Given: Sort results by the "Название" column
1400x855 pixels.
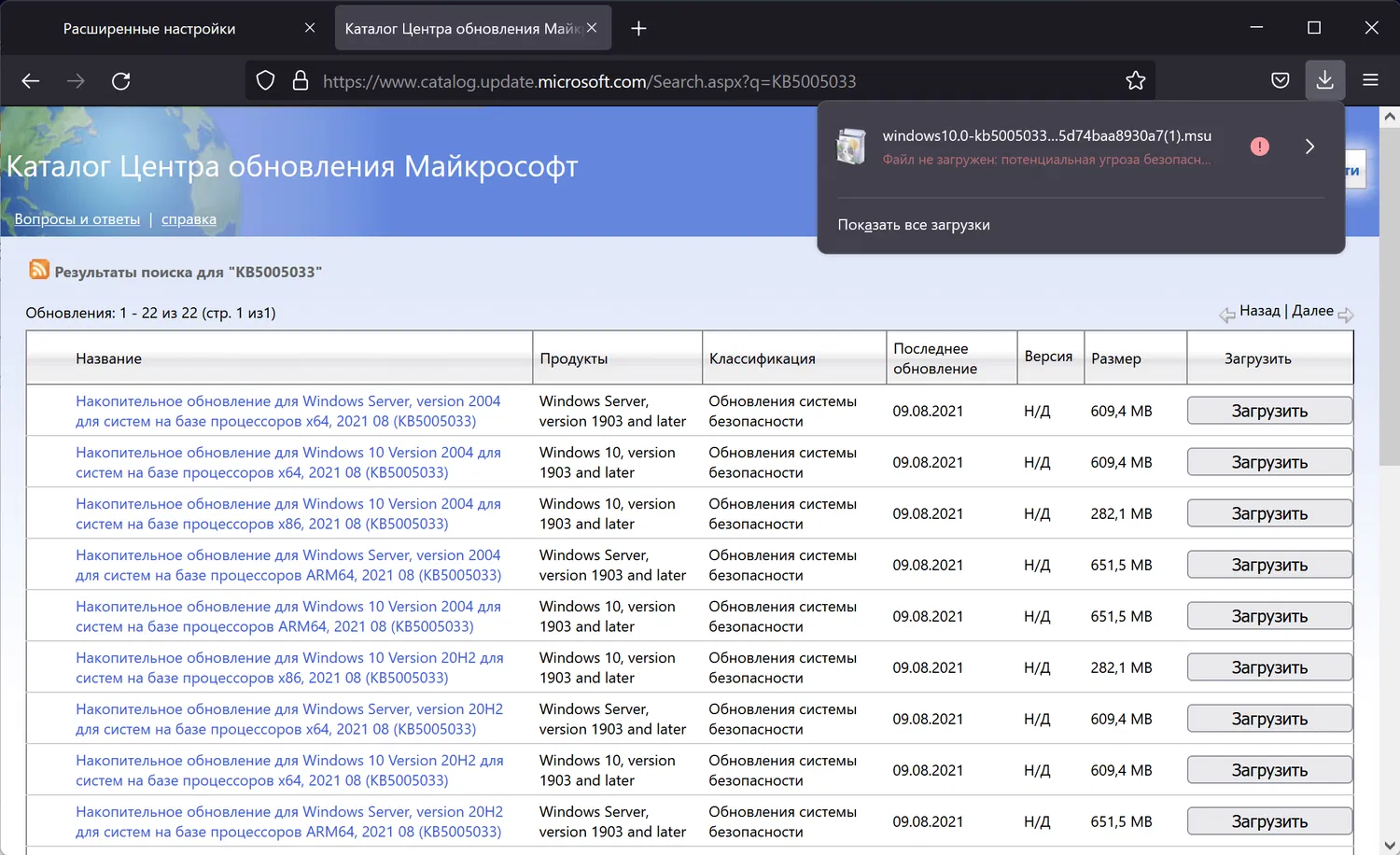Looking at the screenshot, I should [x=109, y=358].
